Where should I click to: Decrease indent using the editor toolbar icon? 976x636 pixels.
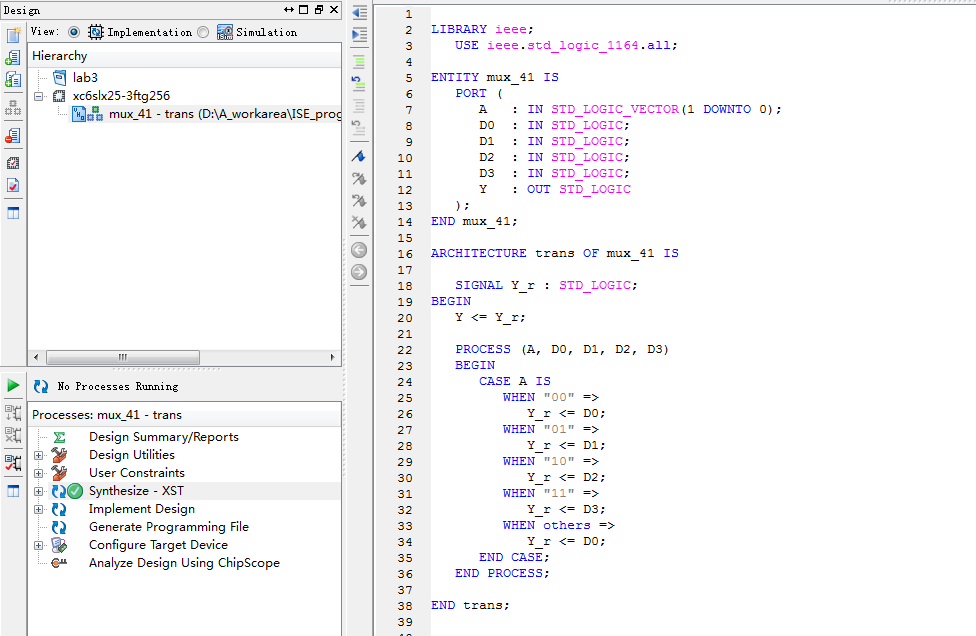(359, 13)
